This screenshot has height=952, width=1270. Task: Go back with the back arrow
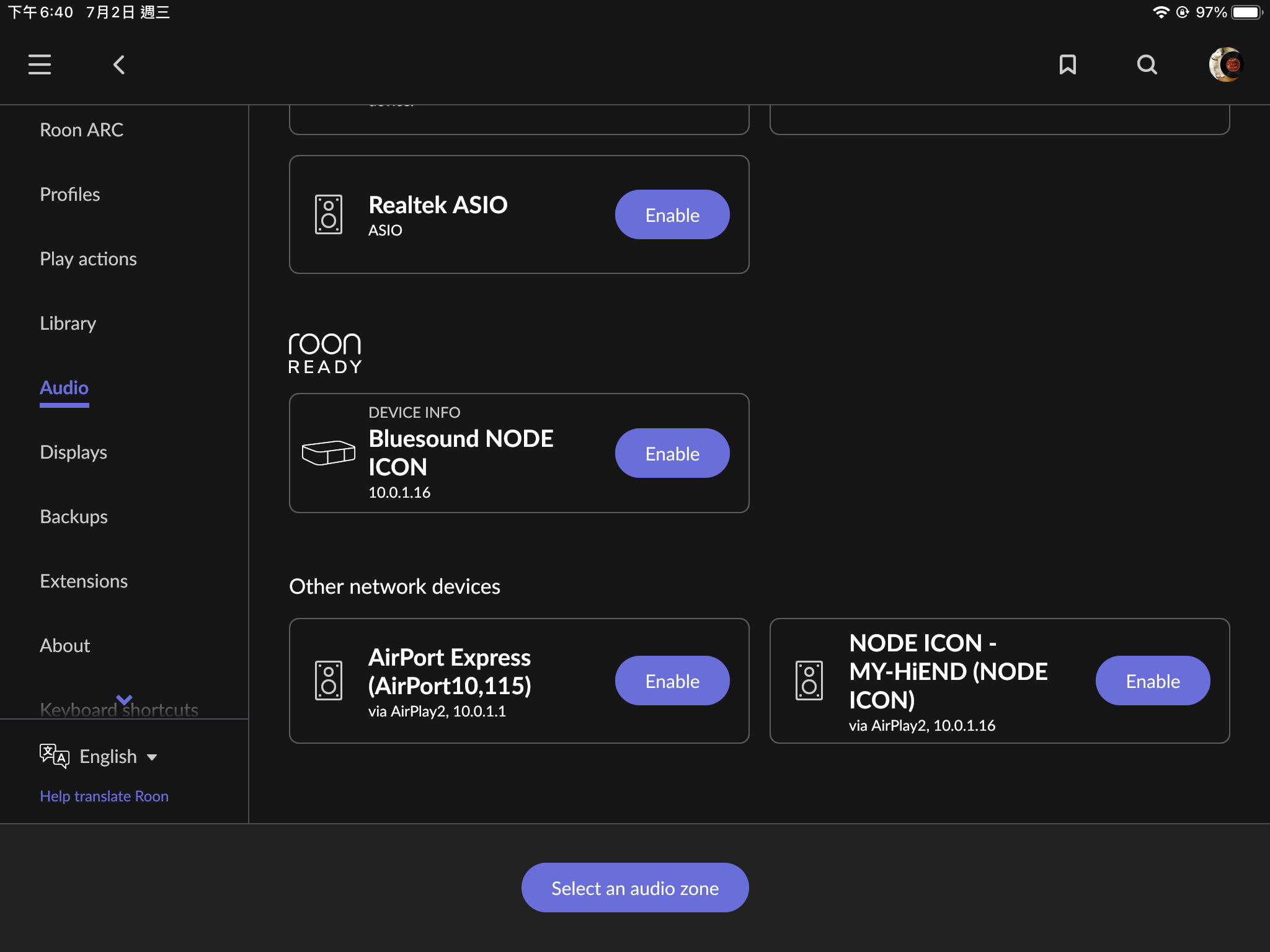click(119, 64)
